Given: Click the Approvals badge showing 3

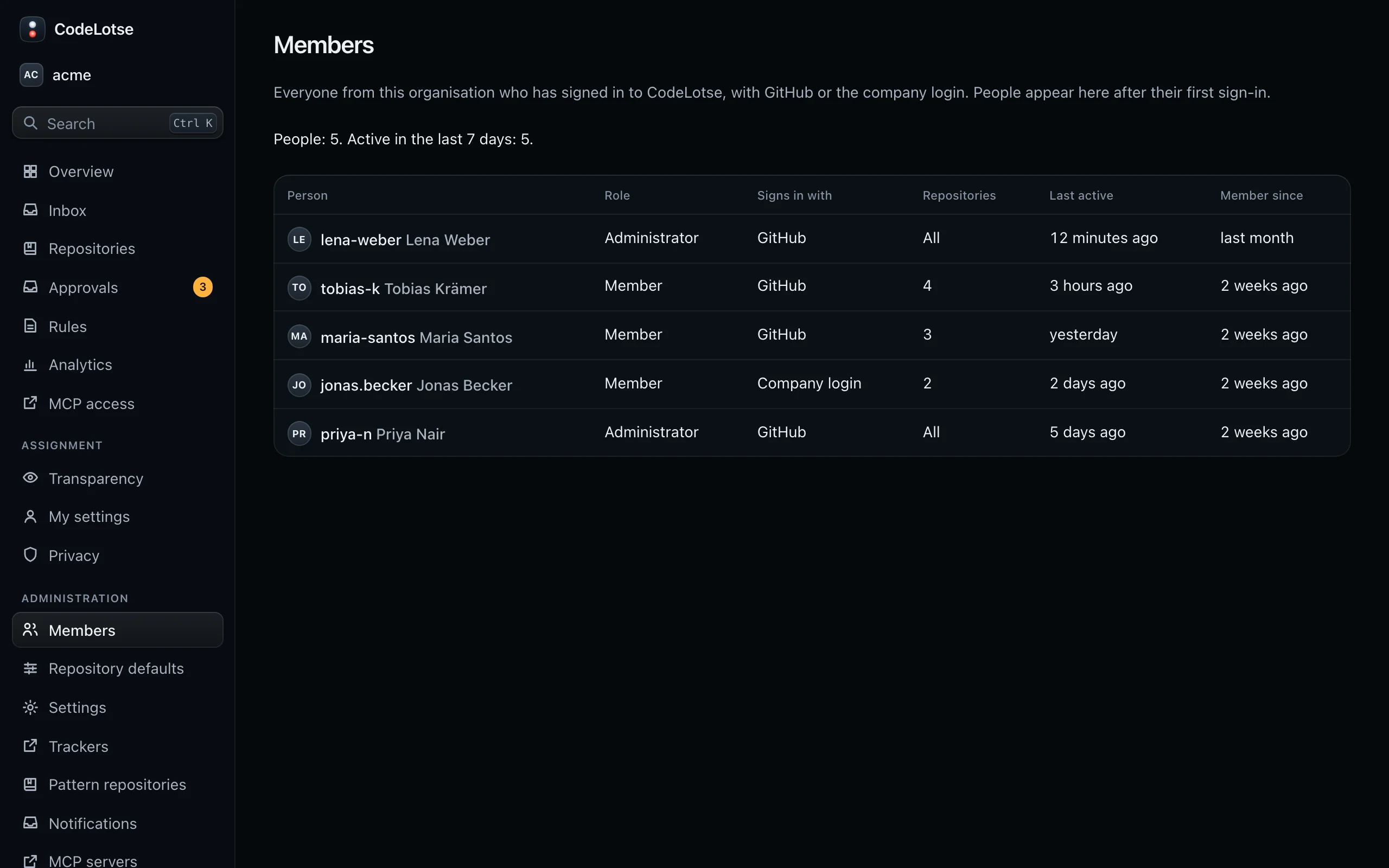Looking at the screenshot, I should [202, 287].
